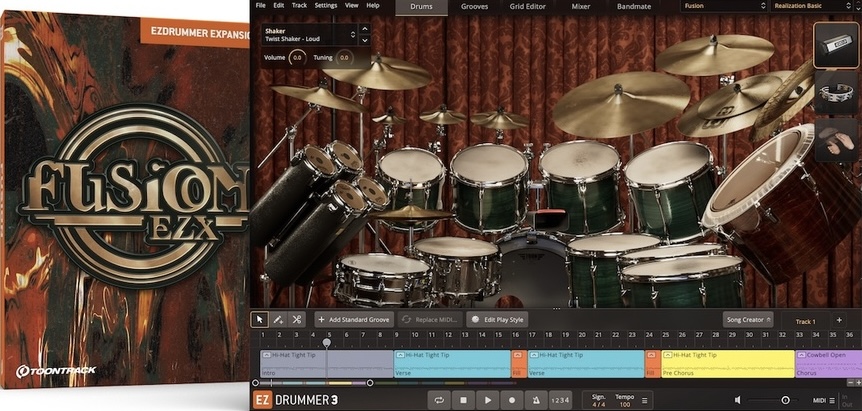This screenshot has height=411, width=862.
Task: Open the View menu
Action: click(x=352, y=5)
